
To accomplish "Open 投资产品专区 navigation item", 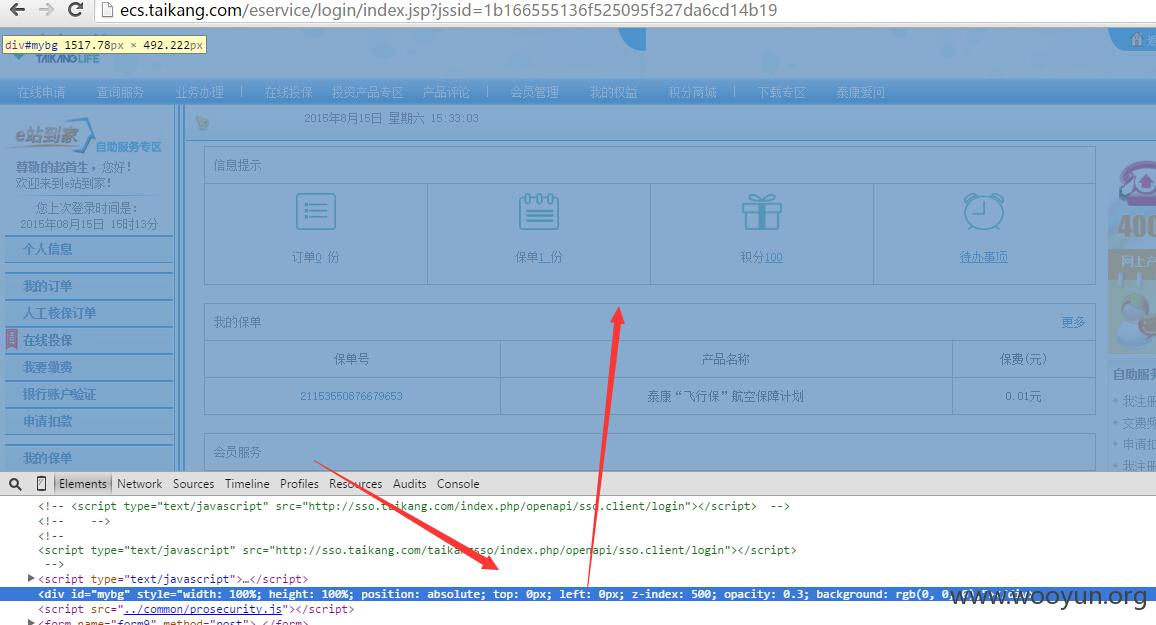I will (367, 92).
